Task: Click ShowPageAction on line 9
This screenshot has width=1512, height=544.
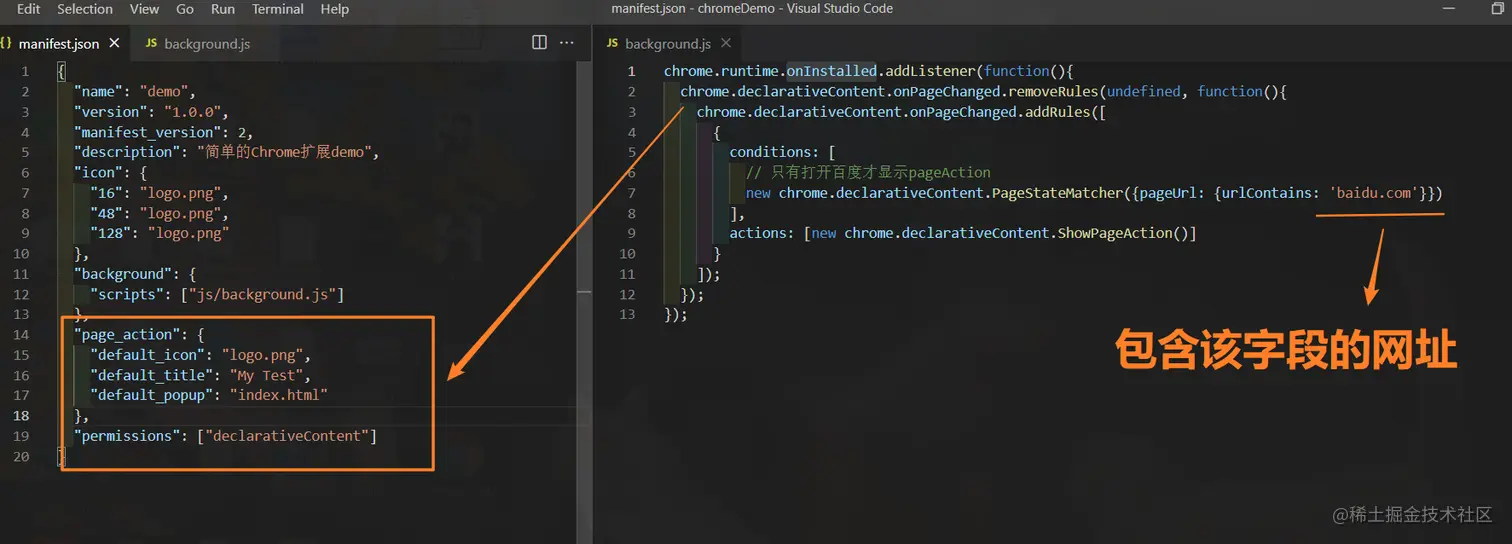Action: coord(1115,233)
